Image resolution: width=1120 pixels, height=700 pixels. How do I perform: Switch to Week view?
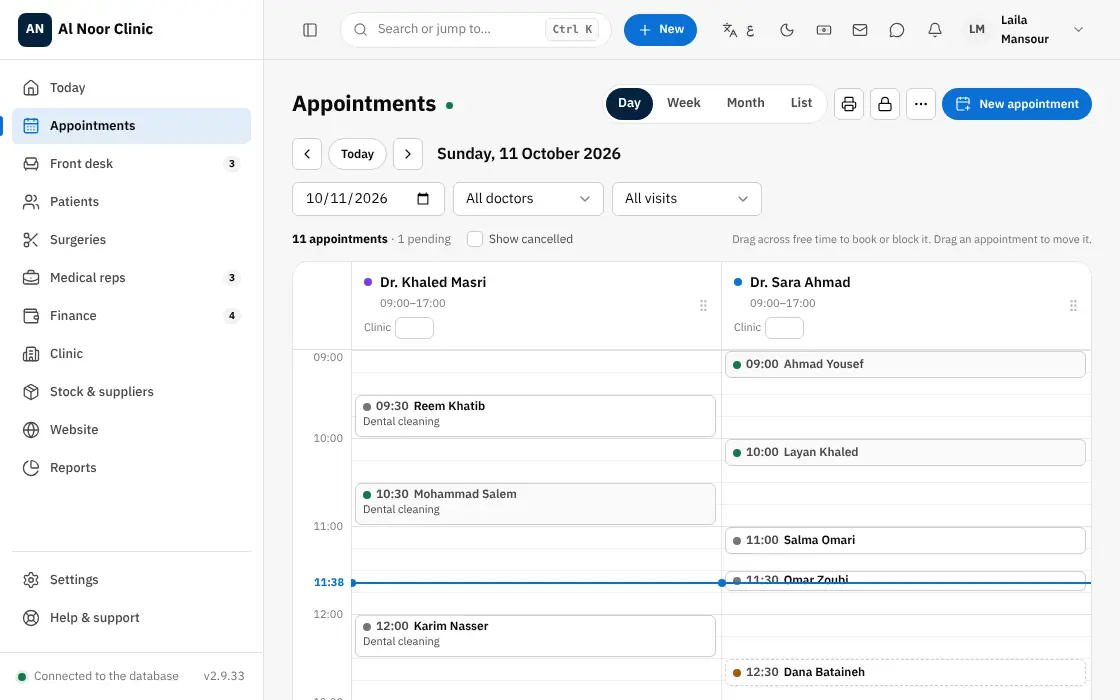(x=684, y=104)
